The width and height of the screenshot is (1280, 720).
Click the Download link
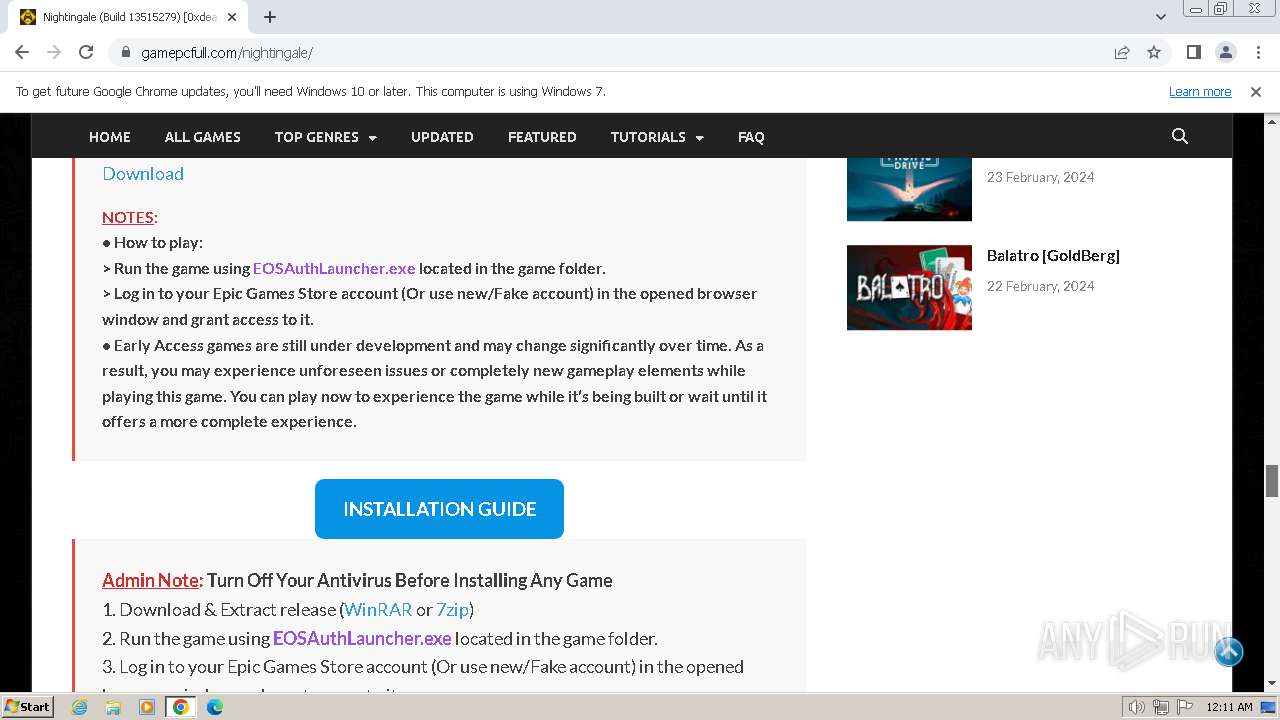[x=143, y=173]
